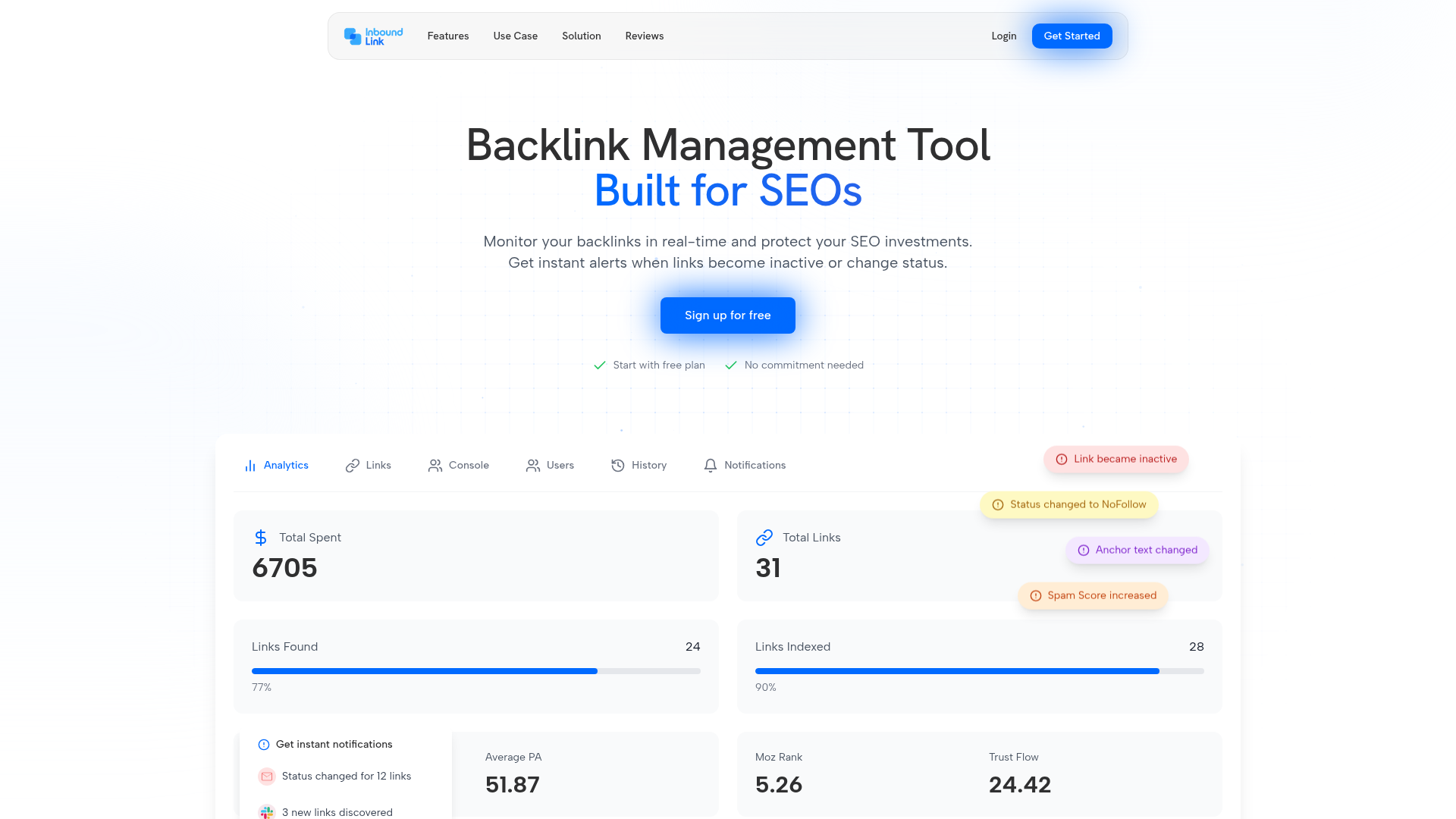
Task: Open the Use Case menu
Action: pyautogui.click(x=515, y=36)
